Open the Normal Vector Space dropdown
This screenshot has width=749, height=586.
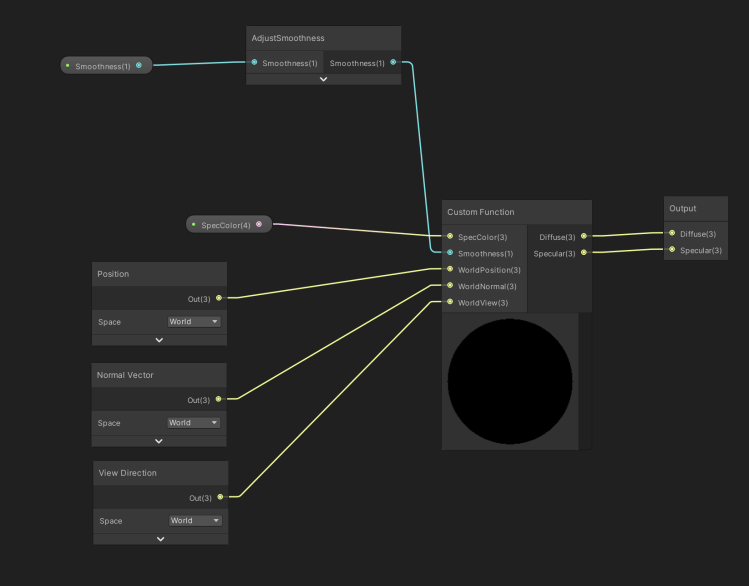point(194,423)
